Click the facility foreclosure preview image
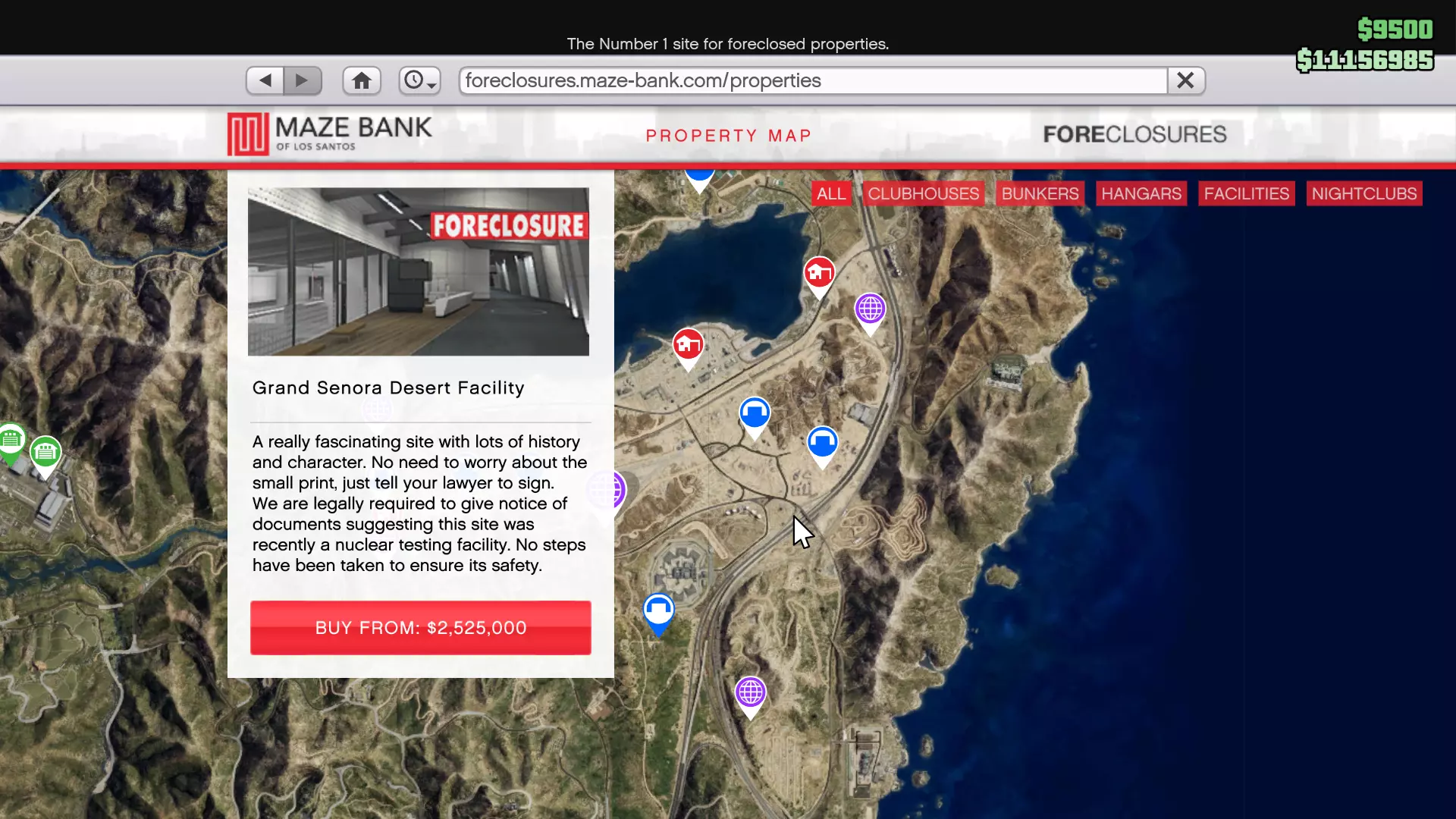 tap(418, 271)
